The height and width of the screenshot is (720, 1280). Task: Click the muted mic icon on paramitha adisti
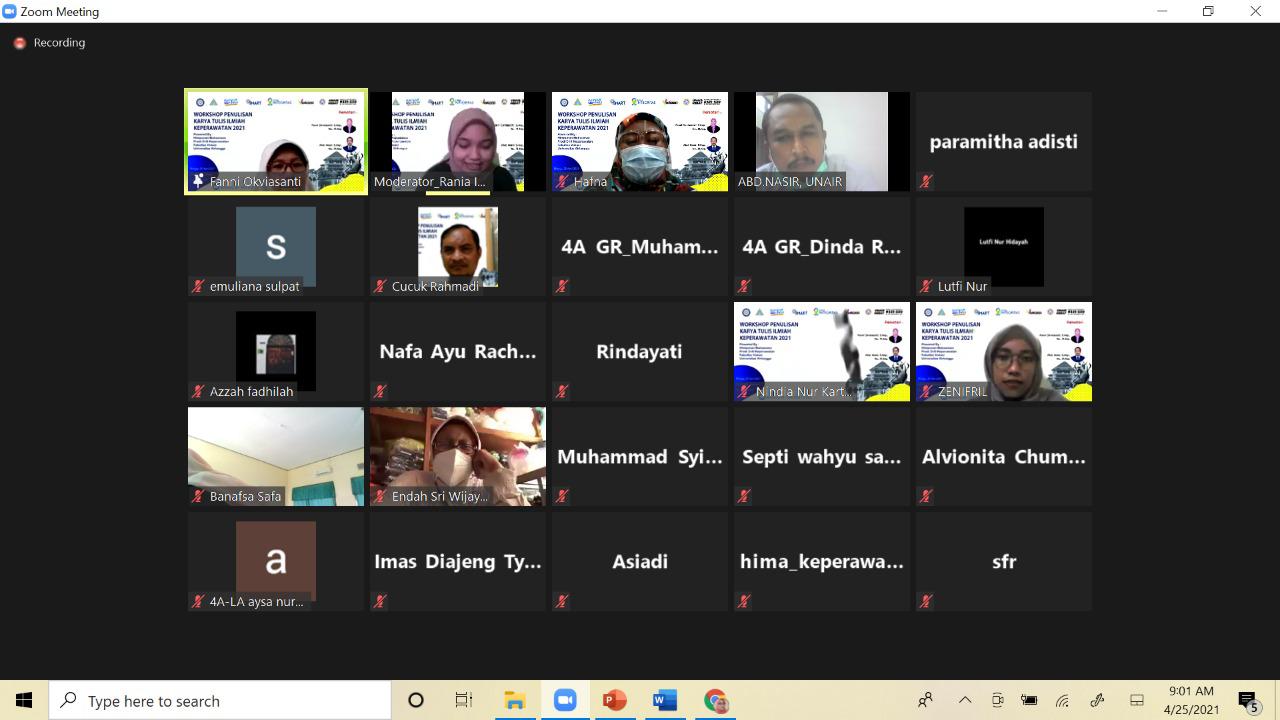tap(927, 181)
